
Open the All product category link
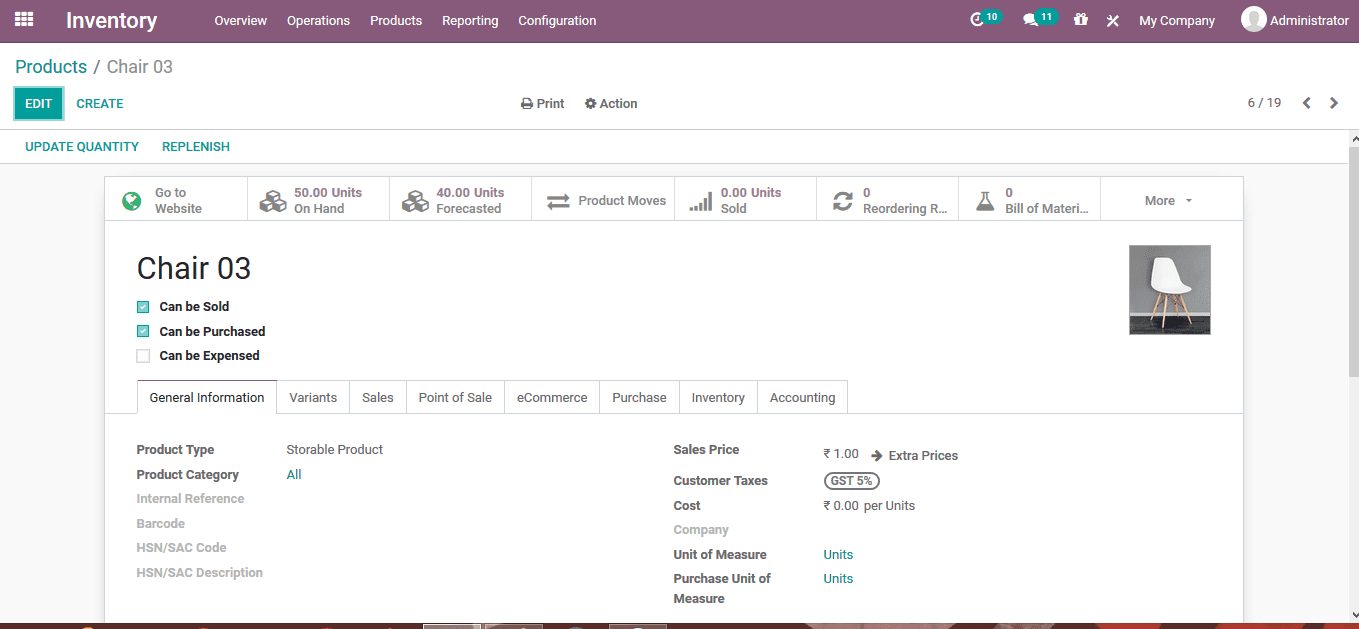(294, 474)
